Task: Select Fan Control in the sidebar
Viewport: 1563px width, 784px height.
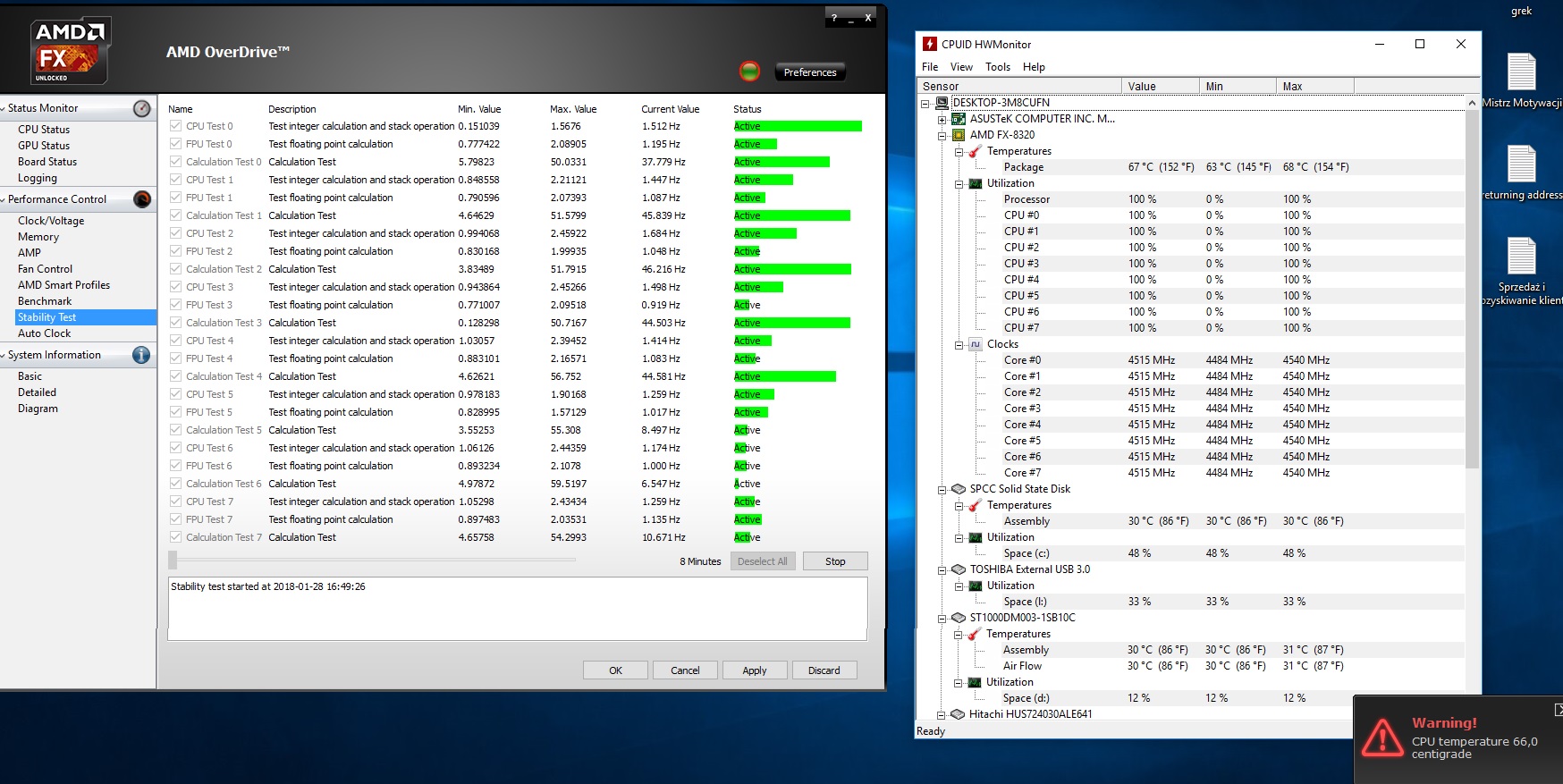Action: tap(45, 269)
